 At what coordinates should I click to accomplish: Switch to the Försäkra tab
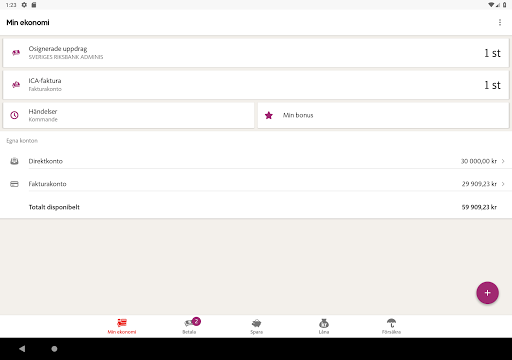[391, 326]
